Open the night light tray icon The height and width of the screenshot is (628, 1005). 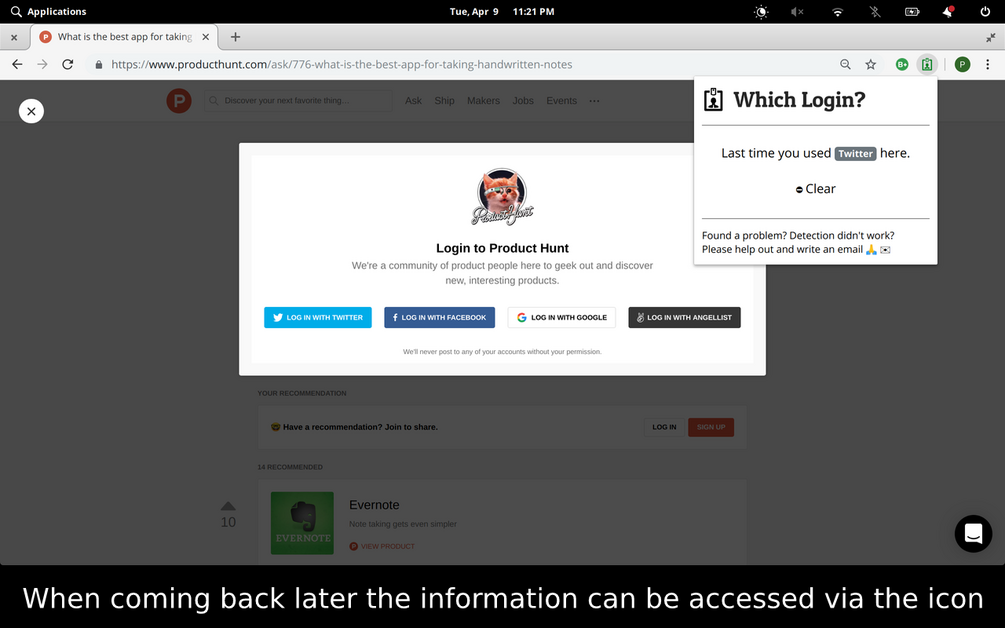761,12
